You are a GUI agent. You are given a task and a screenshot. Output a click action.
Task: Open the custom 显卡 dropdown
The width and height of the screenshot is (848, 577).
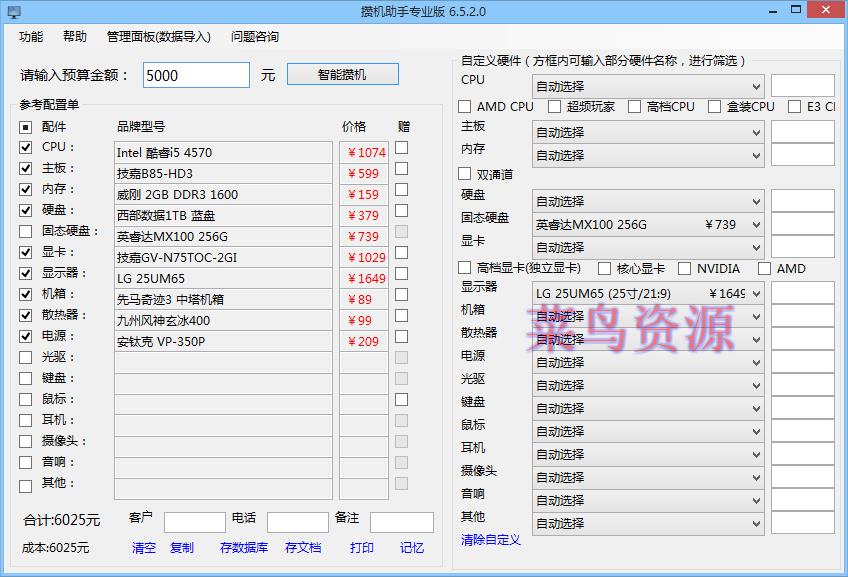pyautogui.click(x=648, y=247)
